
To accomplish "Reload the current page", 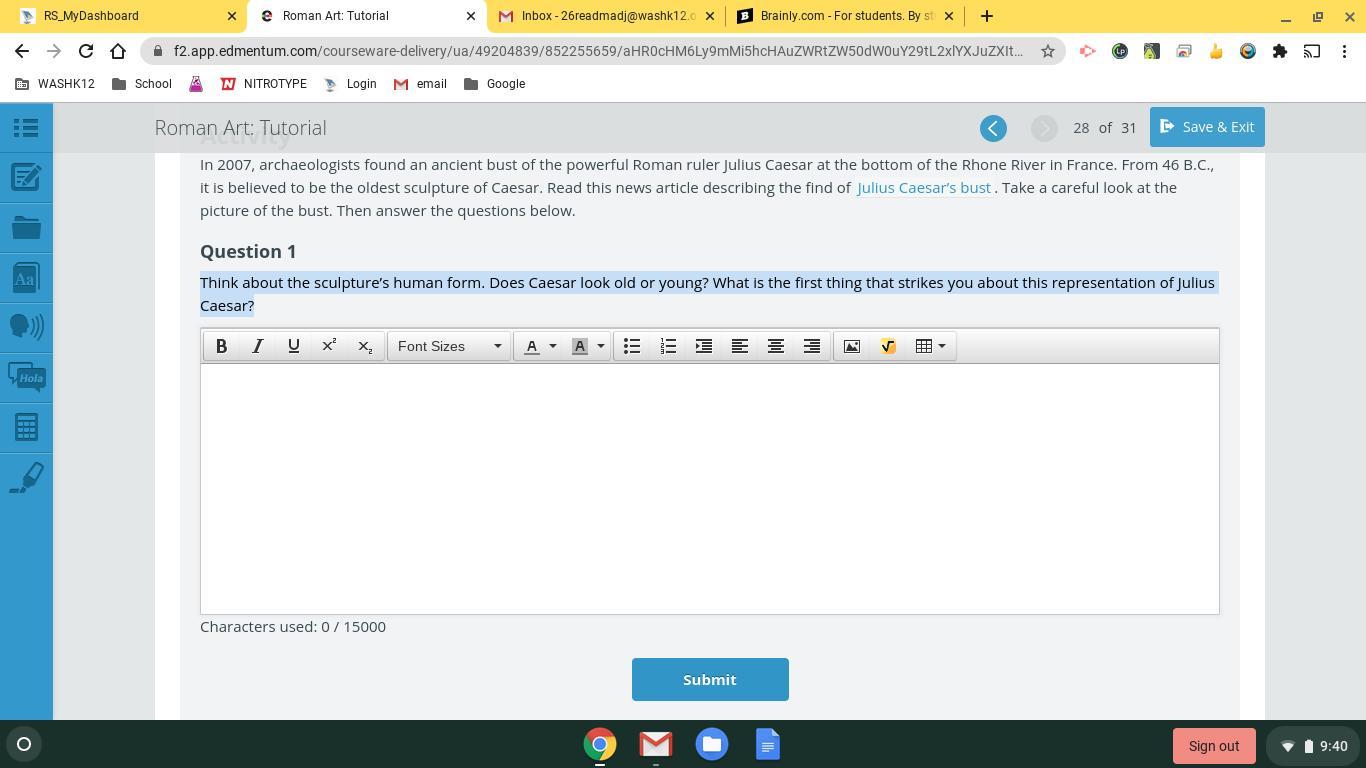I will point(86,51).
